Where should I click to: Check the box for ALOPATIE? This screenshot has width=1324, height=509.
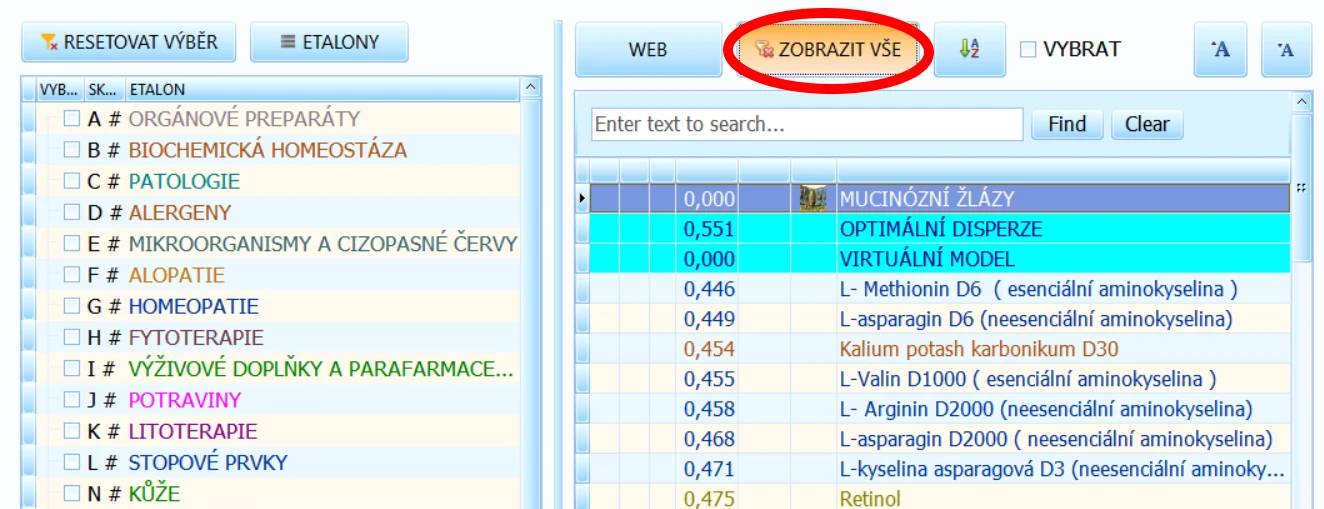(72, 275)
